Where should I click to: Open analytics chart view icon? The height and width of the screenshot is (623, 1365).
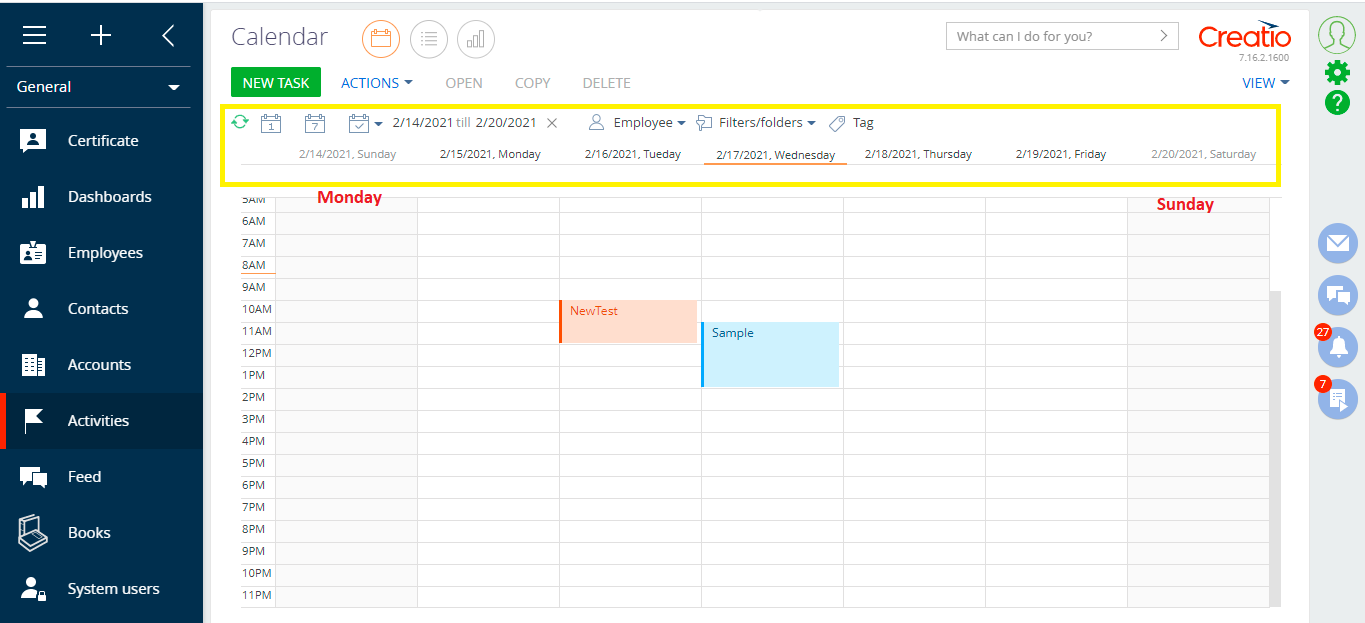point(476,39)
